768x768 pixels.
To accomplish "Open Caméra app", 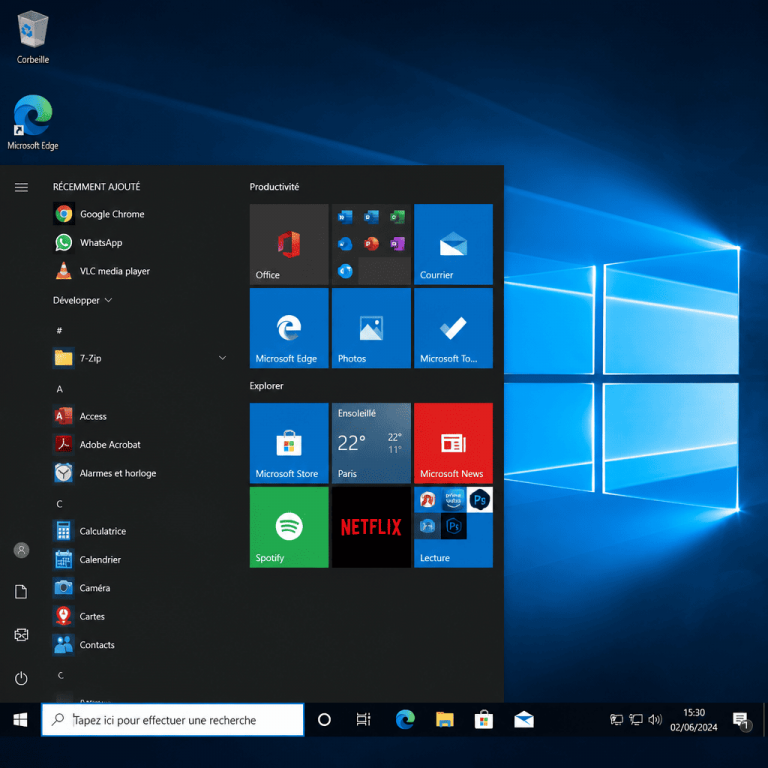I will click(x=139, y=588).
